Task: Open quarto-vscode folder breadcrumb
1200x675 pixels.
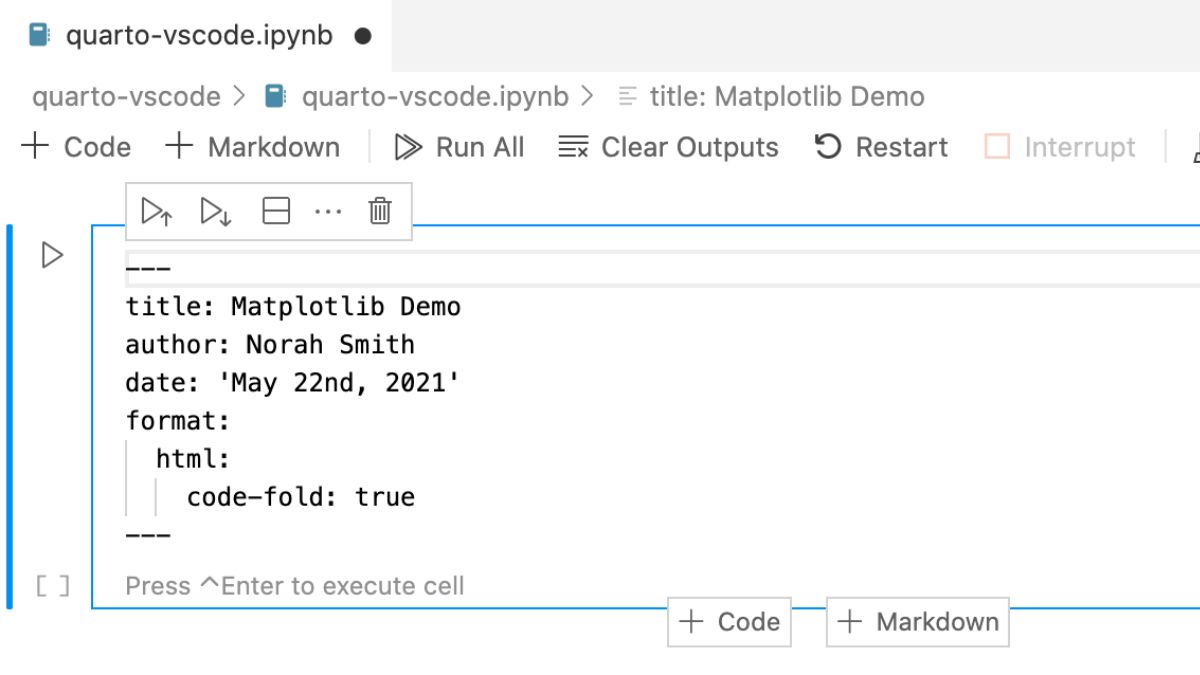Action: tap(126, 97)
